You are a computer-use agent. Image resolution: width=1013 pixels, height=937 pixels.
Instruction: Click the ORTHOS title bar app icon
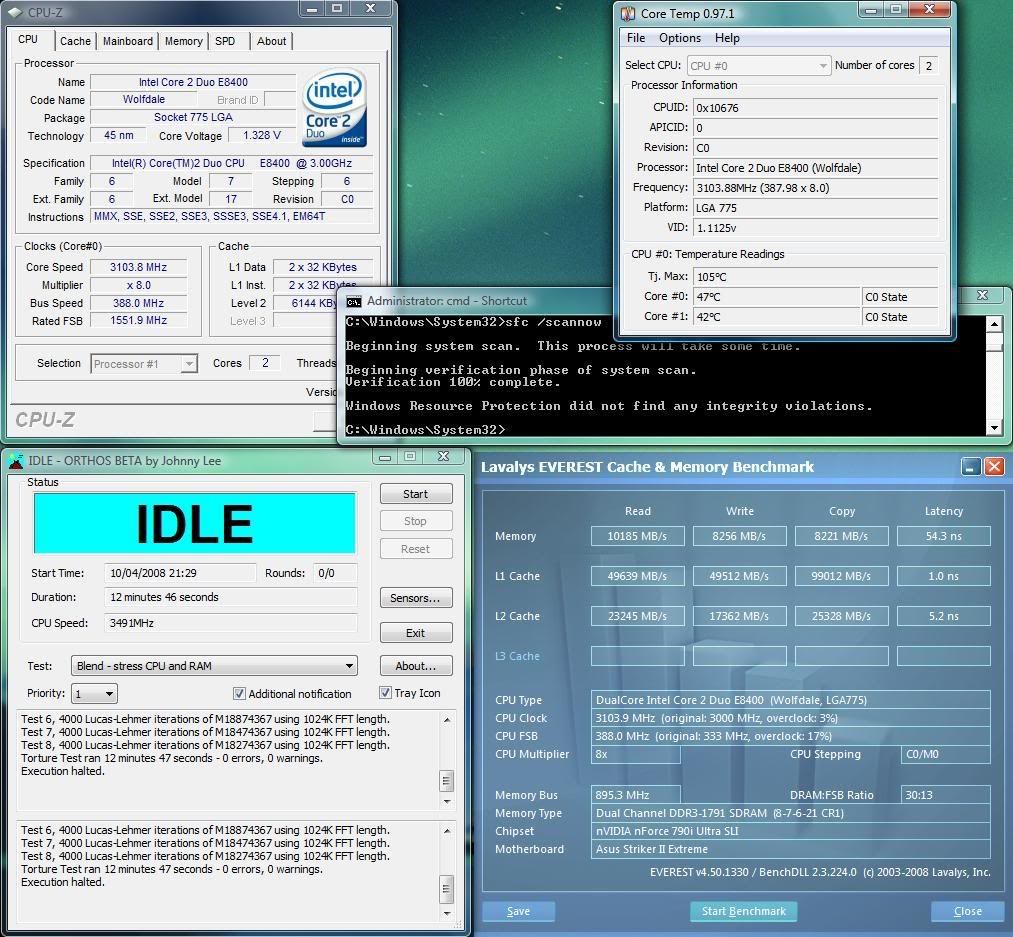15,461
